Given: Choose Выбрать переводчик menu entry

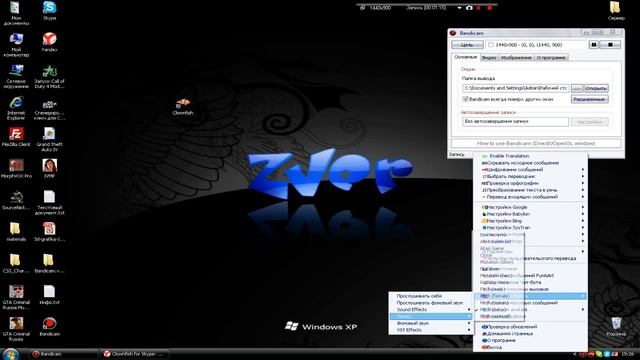Looking at the screenshot, I should coord(530,176).
